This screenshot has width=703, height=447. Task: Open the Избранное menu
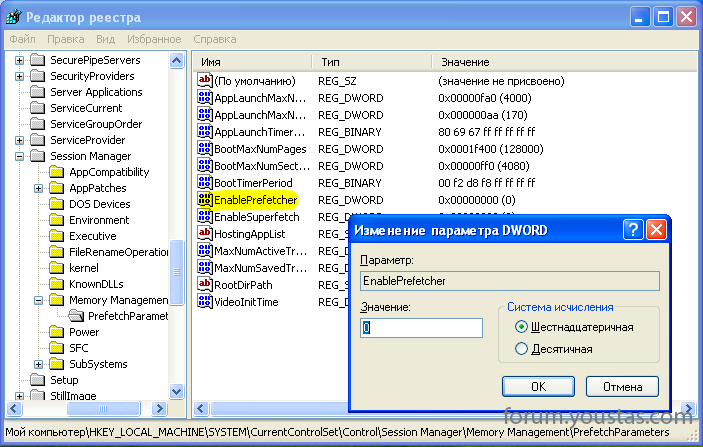[x=154, y=39]
